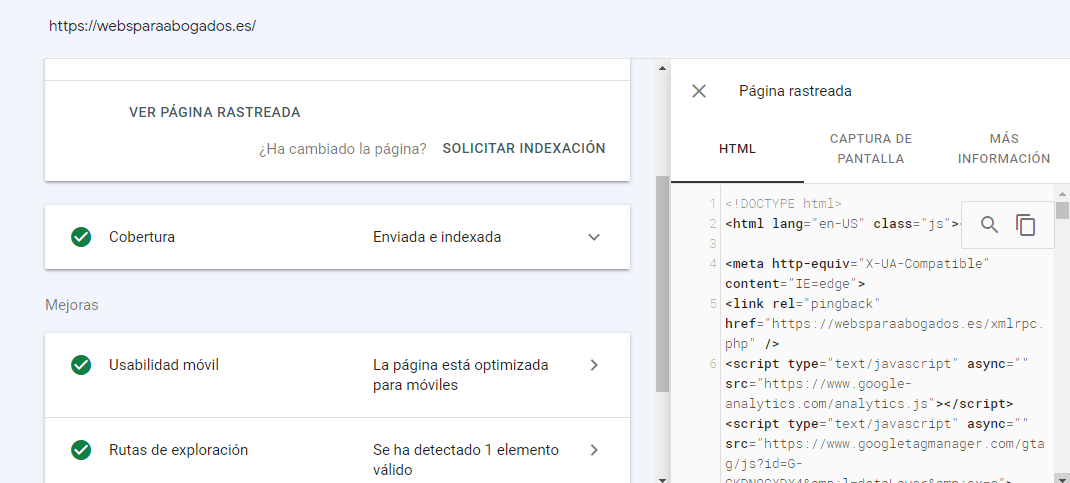The height and width of the screenshot is (483, 1070).
Task: Click the 'Enviada e indexada' status text
Action: 437,237
